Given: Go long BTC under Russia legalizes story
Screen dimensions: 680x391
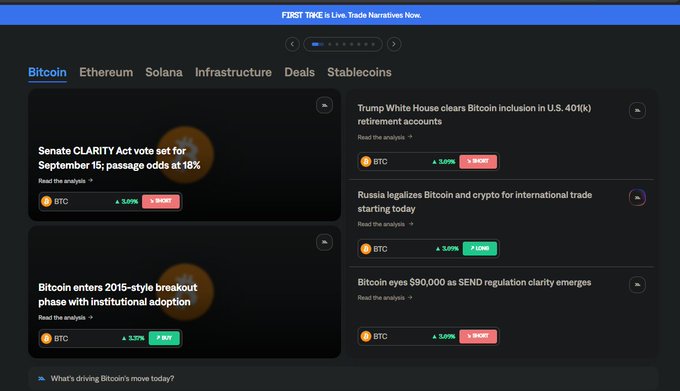Looking at the screenshot, I should pos(480,248).
